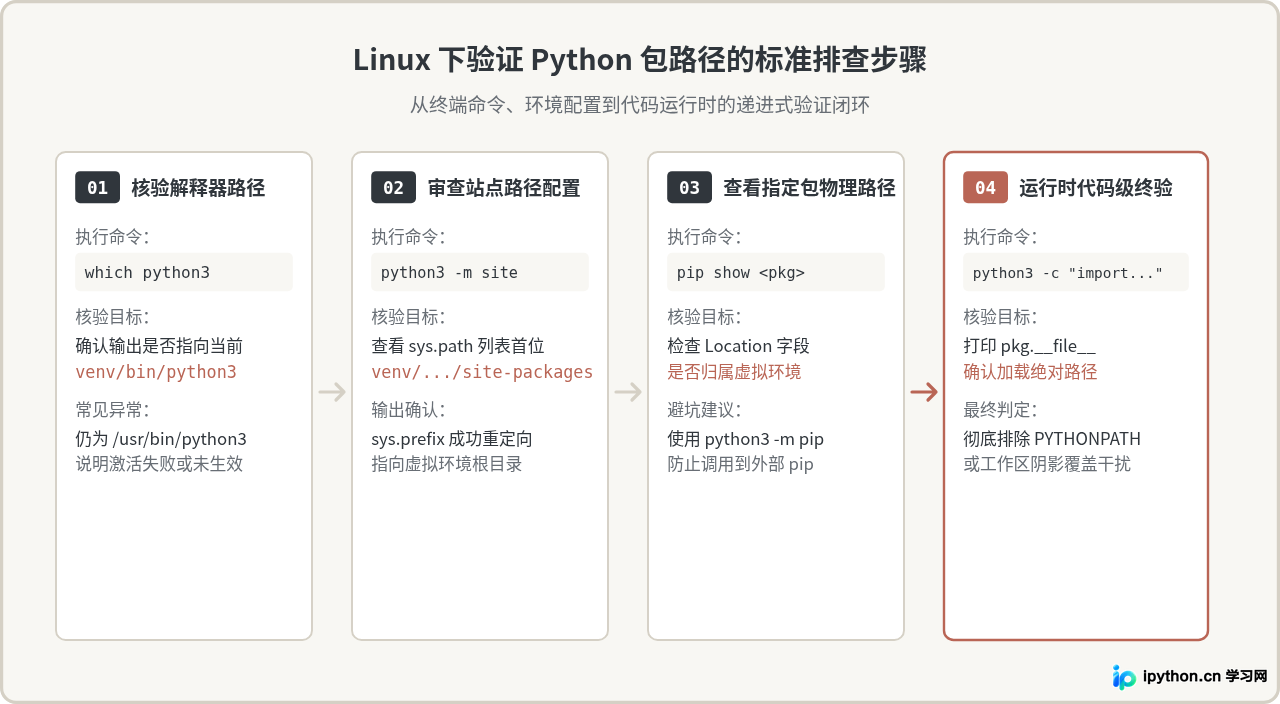Viewport: 1280px width, 704px height.
Task: Click the ipython.cn logo icon
Action: click(x=1124, y=677)
